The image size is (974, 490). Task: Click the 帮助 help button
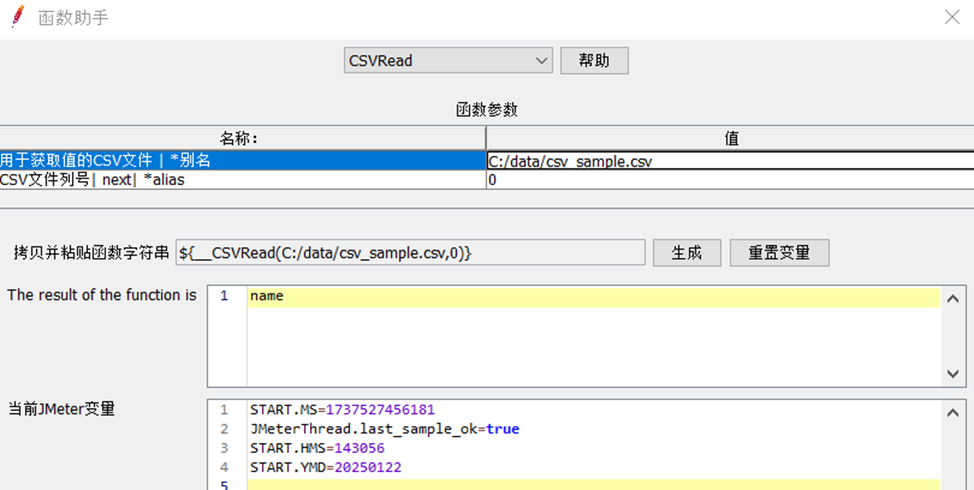594,61
